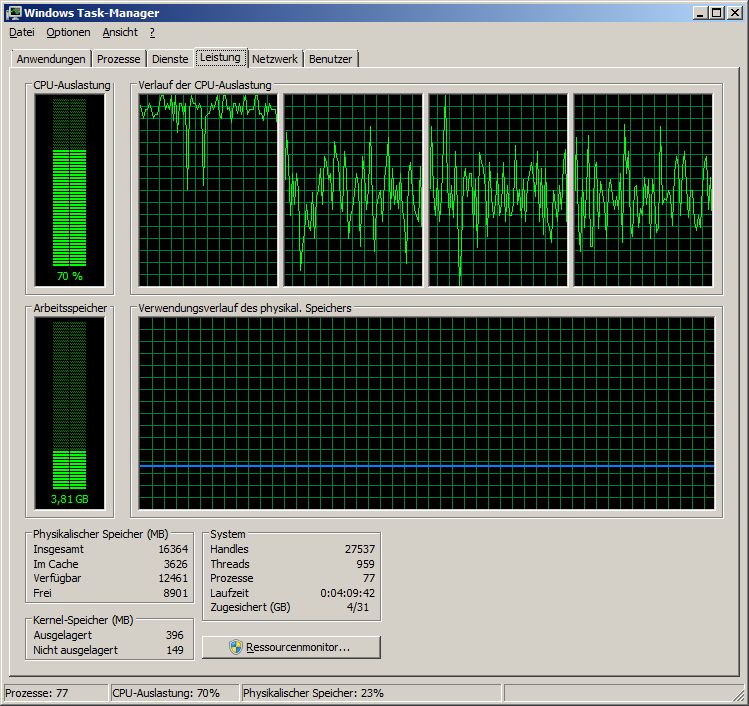Click 'Verwendungsverlauf des physikal. Speichers' heading

245,308
